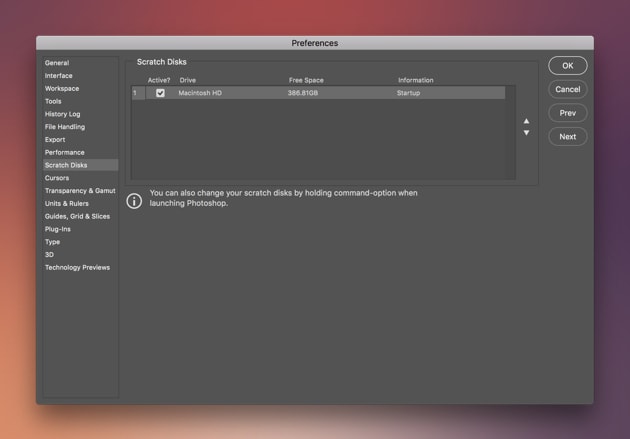Click the info icon beside scratch disk tip
The height and width of the screenshot is (439, 630).
(x=134, y=201)
